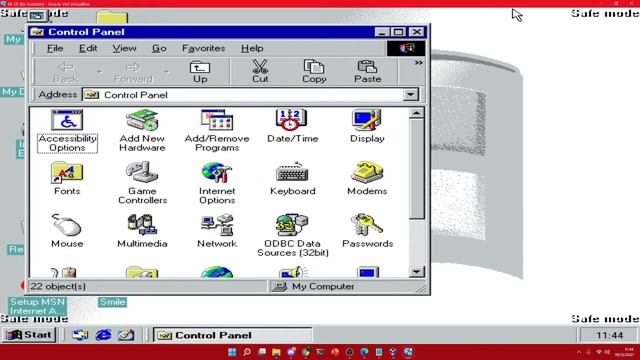The height and width of the screenshot is (360, 640).
Task: Click the grayed-out Back button
Action: (65, 72)
